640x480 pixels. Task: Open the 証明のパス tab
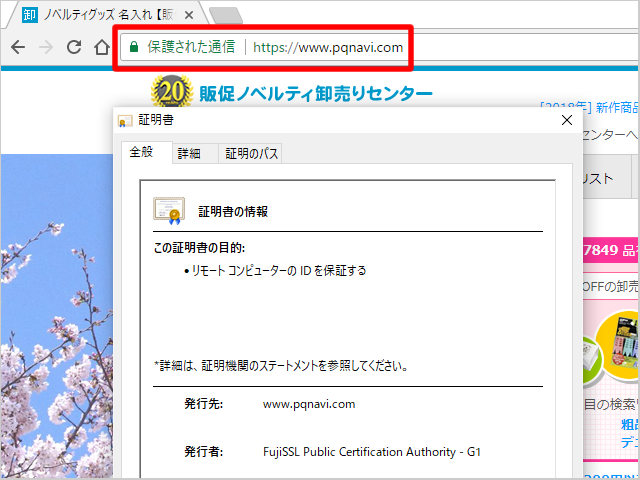(252, 154)
